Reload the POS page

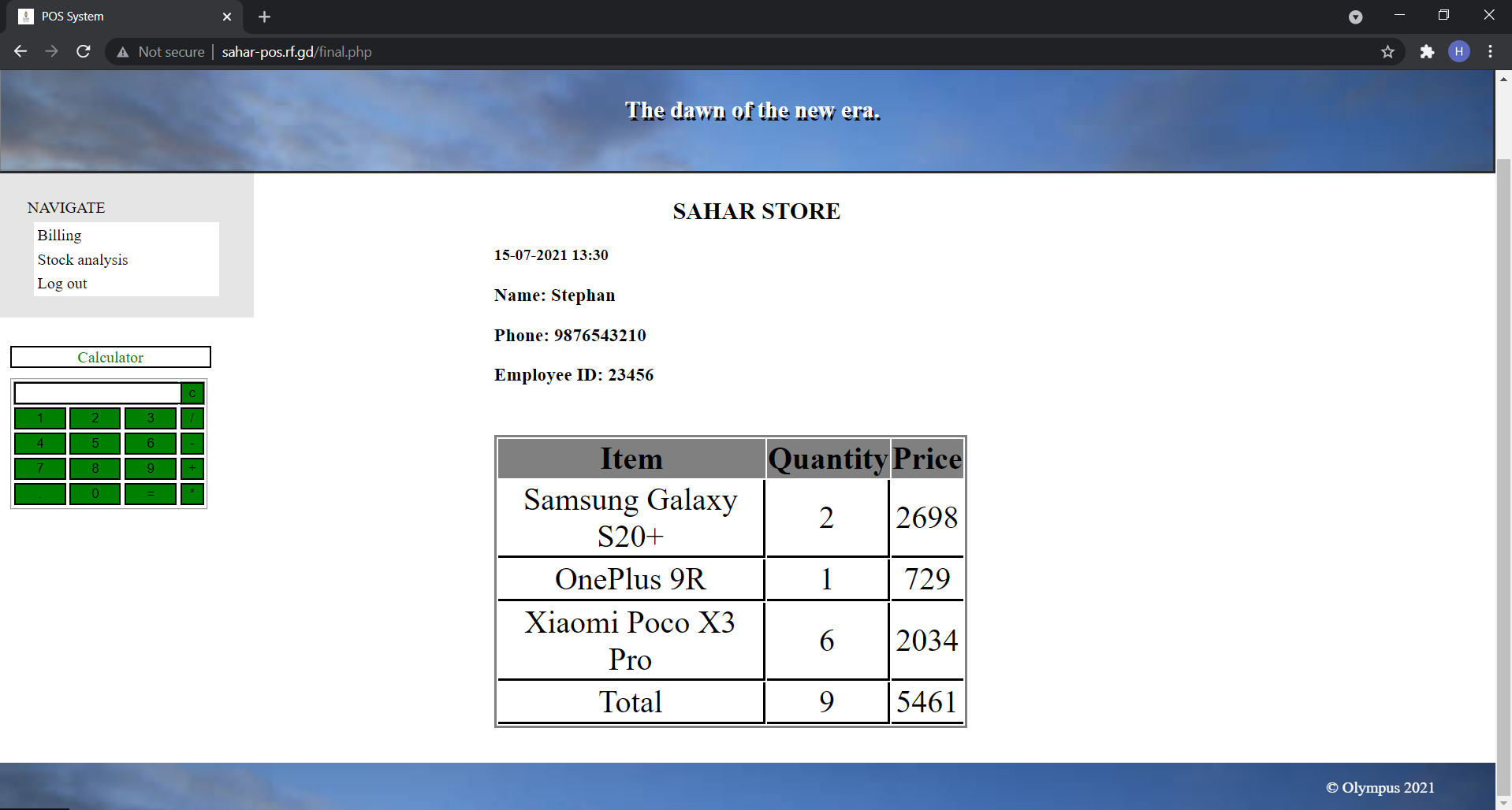tap(84, 51)
